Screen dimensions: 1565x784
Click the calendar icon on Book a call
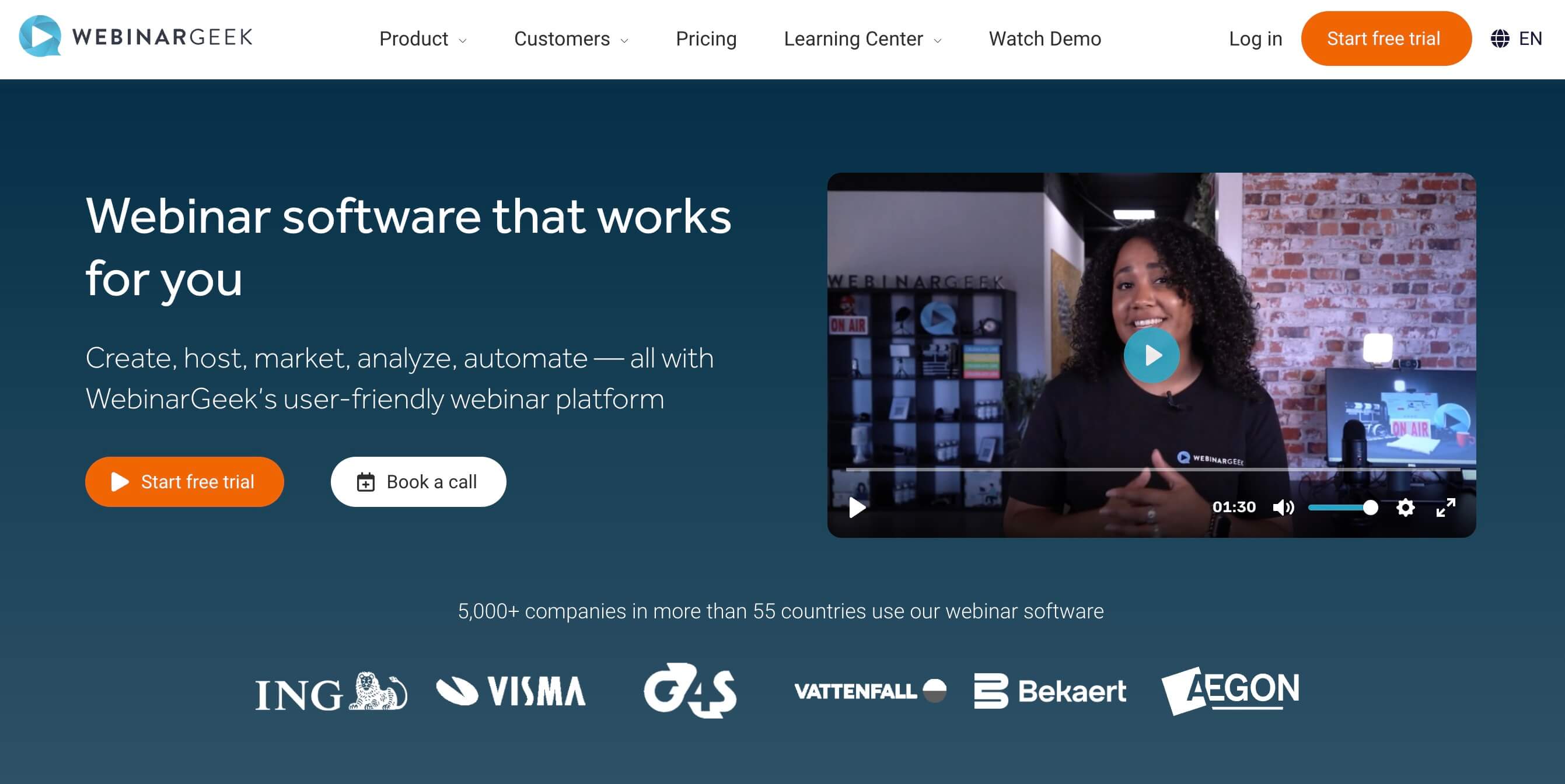(365, 482)
